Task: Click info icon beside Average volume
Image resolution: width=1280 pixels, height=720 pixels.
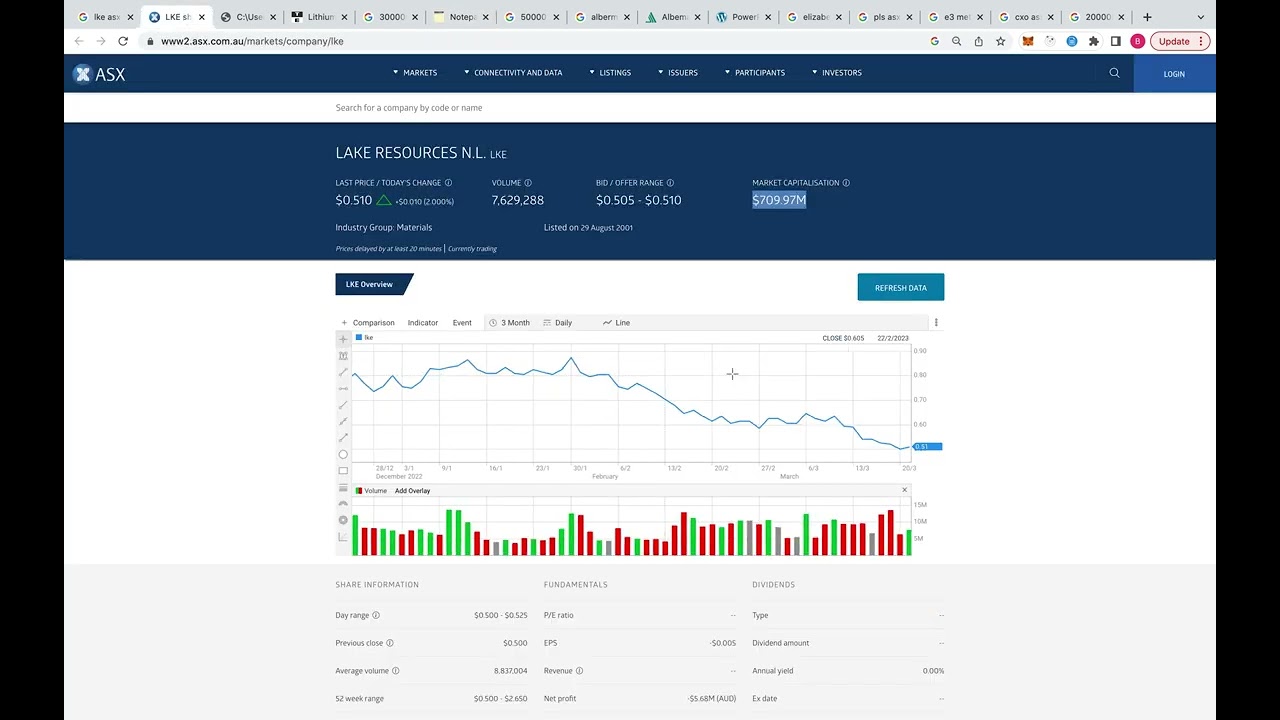Action: 396,671
